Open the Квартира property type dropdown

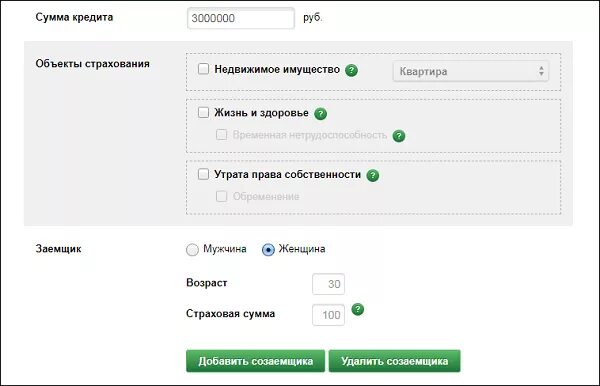coord(471,71)
